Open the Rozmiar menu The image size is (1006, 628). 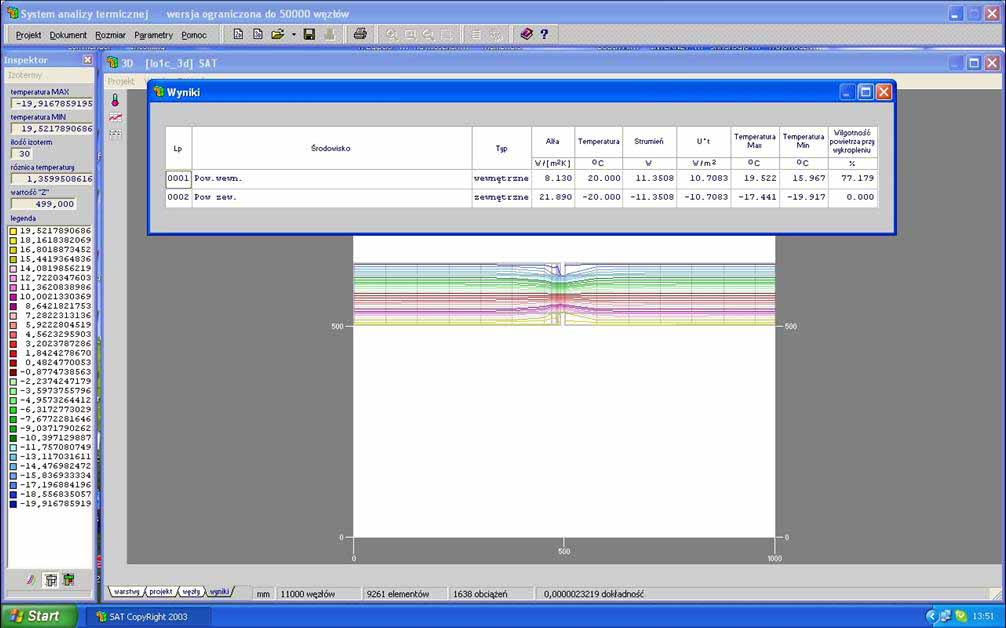click(x=110, y=35)
